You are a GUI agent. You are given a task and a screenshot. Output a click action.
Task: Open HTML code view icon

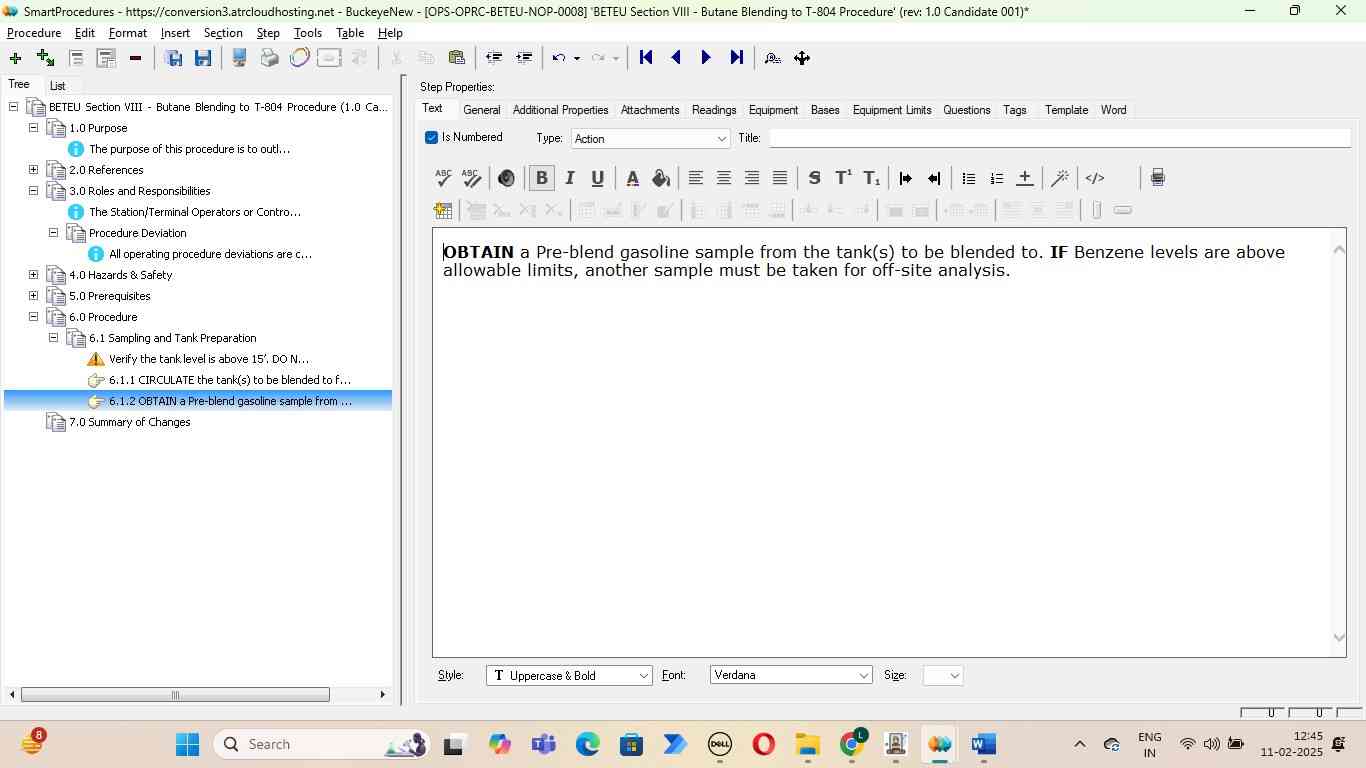(1095, 178)
